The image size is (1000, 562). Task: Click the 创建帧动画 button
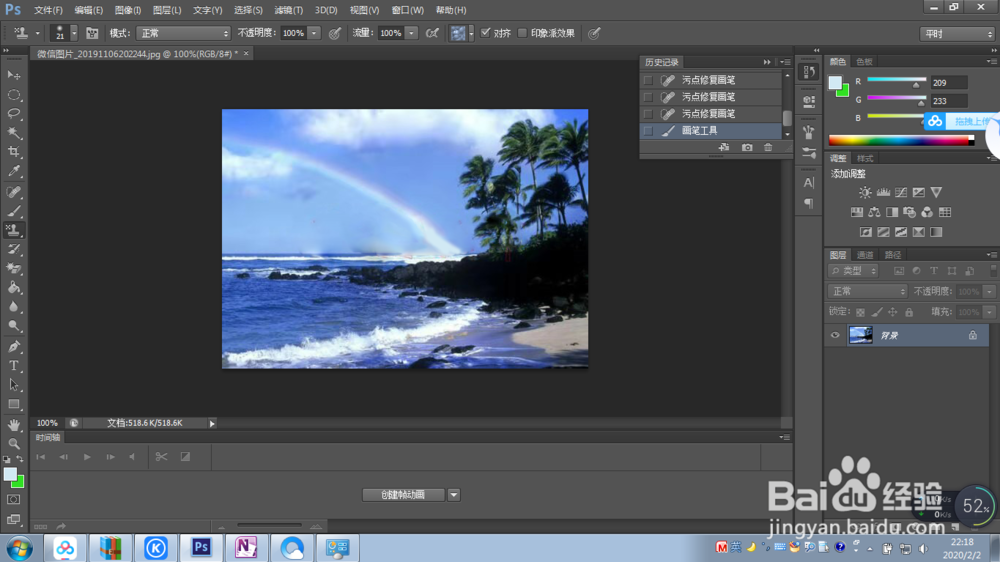(x=403, y=495)
